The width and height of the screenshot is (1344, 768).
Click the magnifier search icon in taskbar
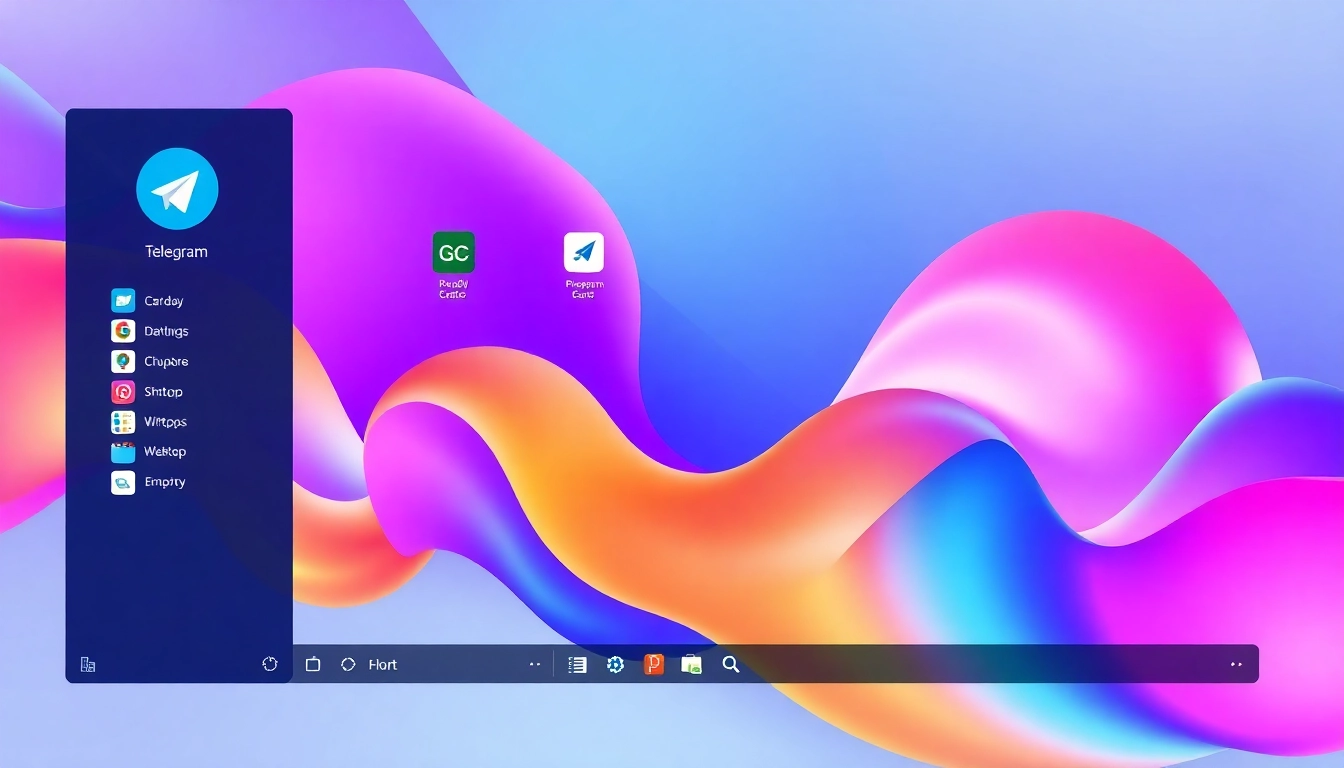[x=731, y=664]
